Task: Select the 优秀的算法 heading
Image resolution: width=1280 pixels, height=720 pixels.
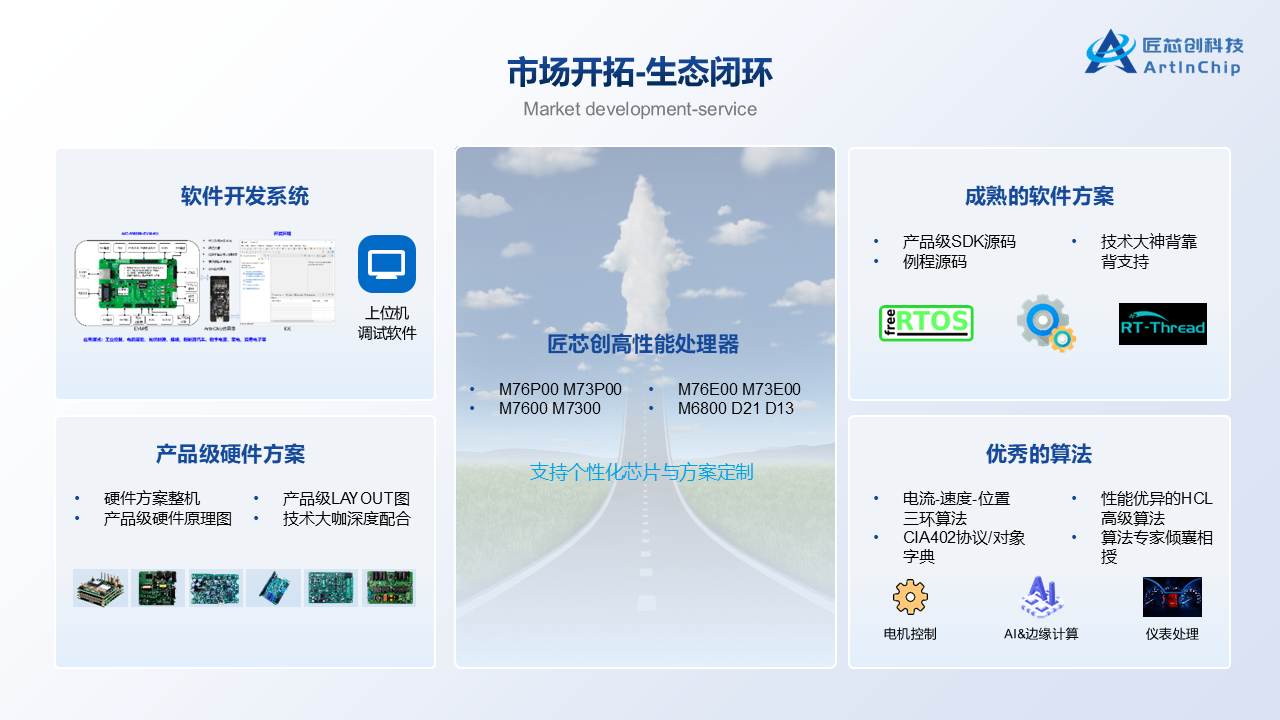Action: point(1039,454)
